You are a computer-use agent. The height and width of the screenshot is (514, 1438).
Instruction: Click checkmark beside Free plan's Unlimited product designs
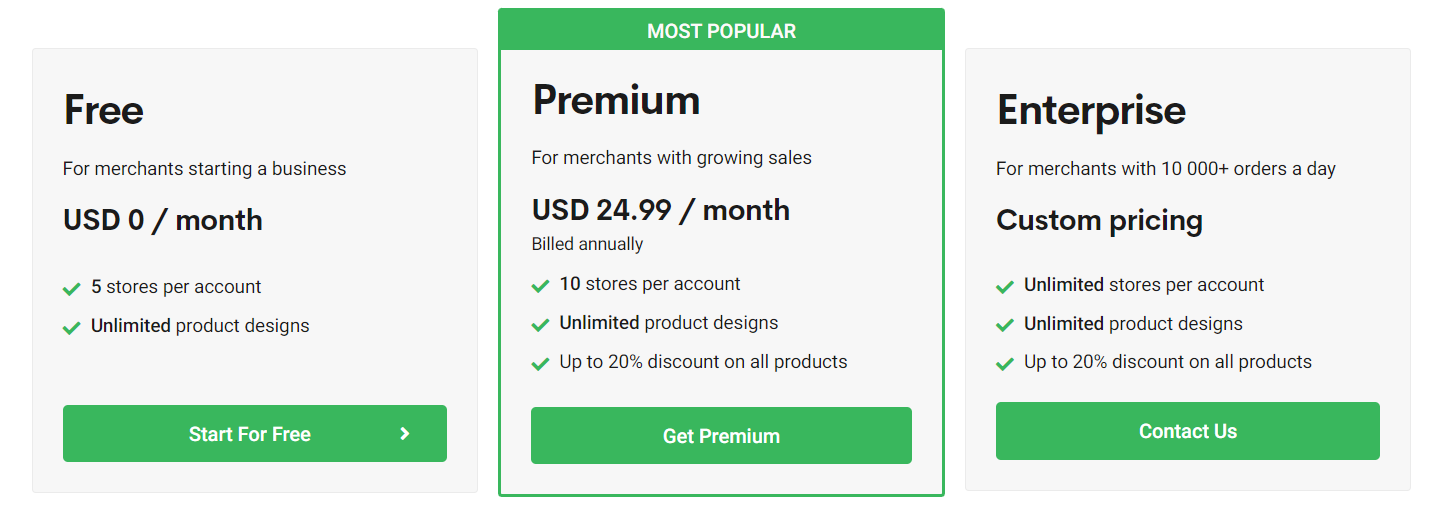click(72, 327)
